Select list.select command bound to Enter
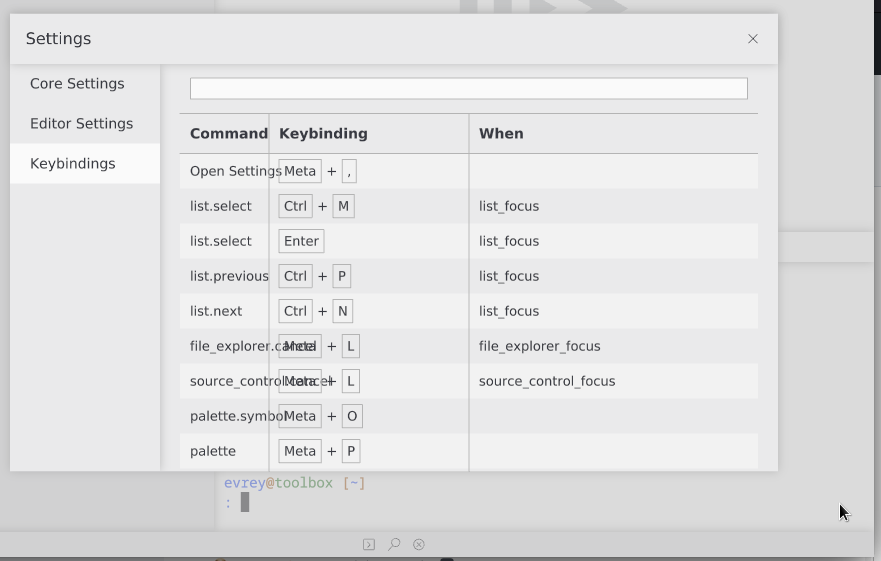 coord(220,241)
